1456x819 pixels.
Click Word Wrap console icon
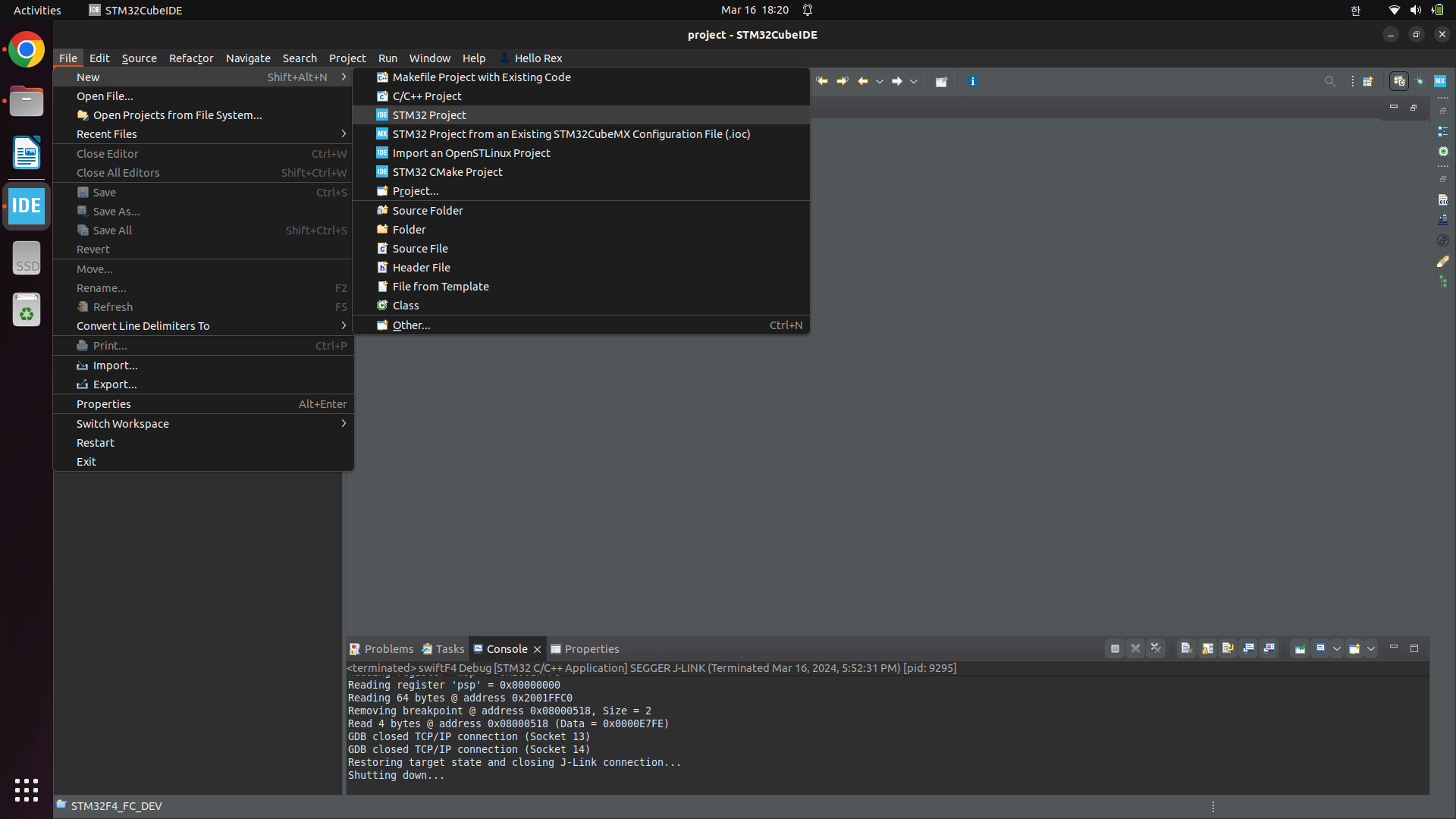pyautogui.click(x=1228, y=648)
